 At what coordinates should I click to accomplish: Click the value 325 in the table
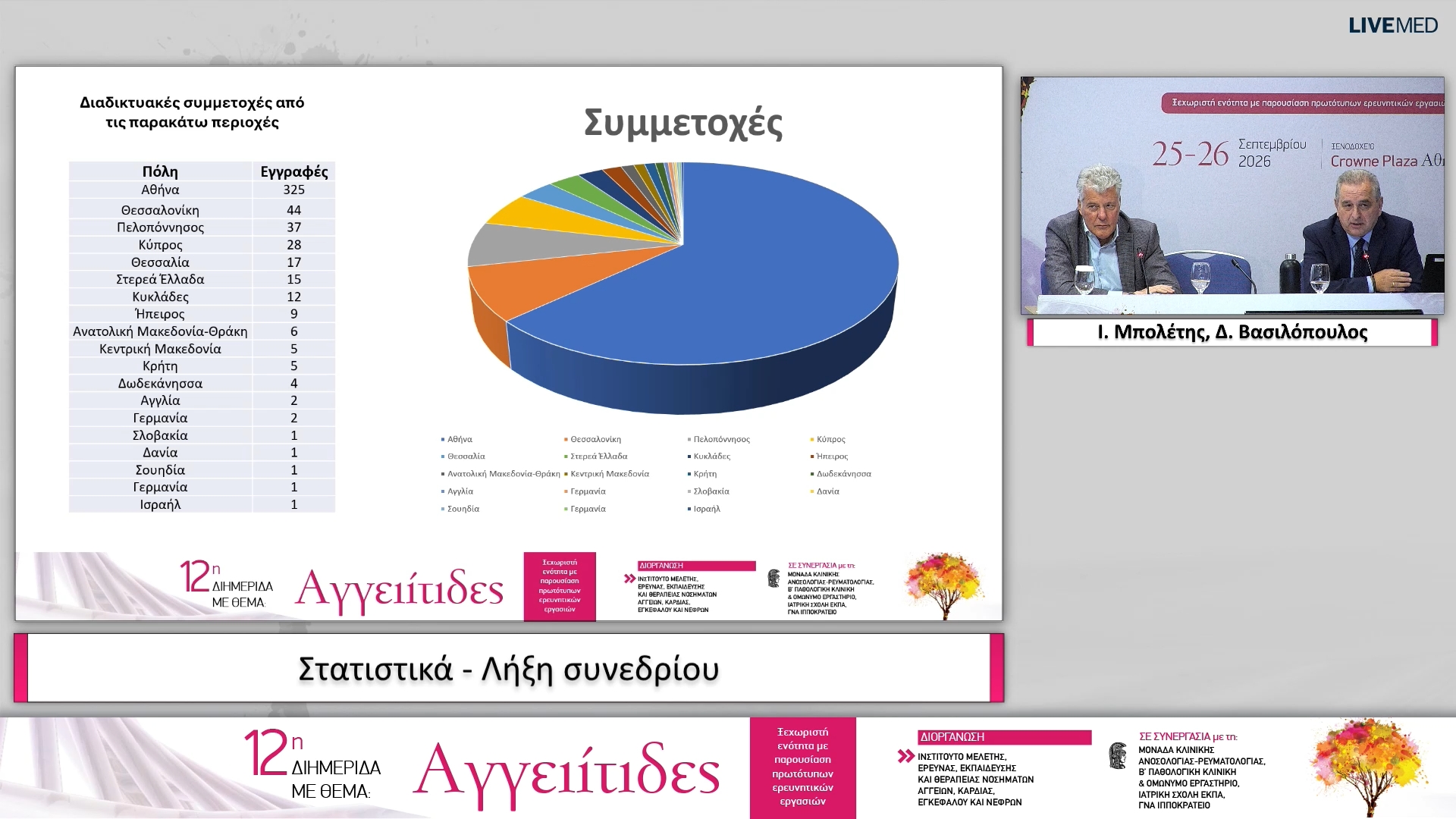pyautogui.click(x=294, y=190)
